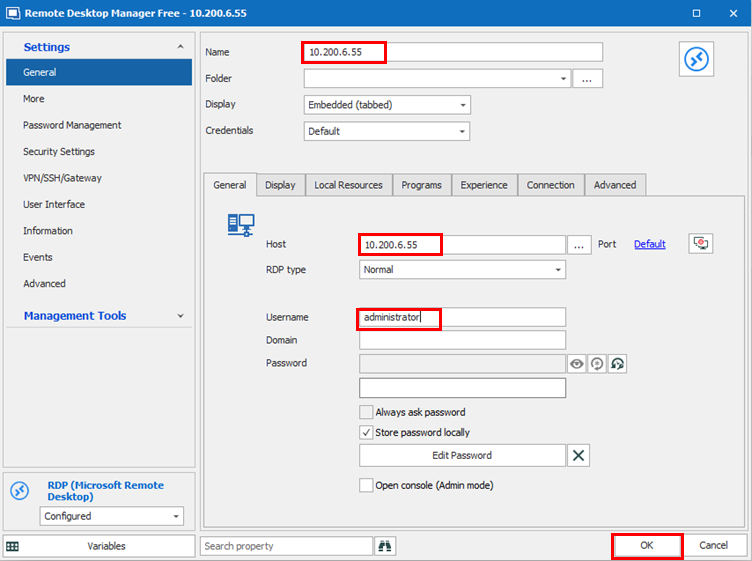Click the network scan icon next to Port

[x=701, y=244]
